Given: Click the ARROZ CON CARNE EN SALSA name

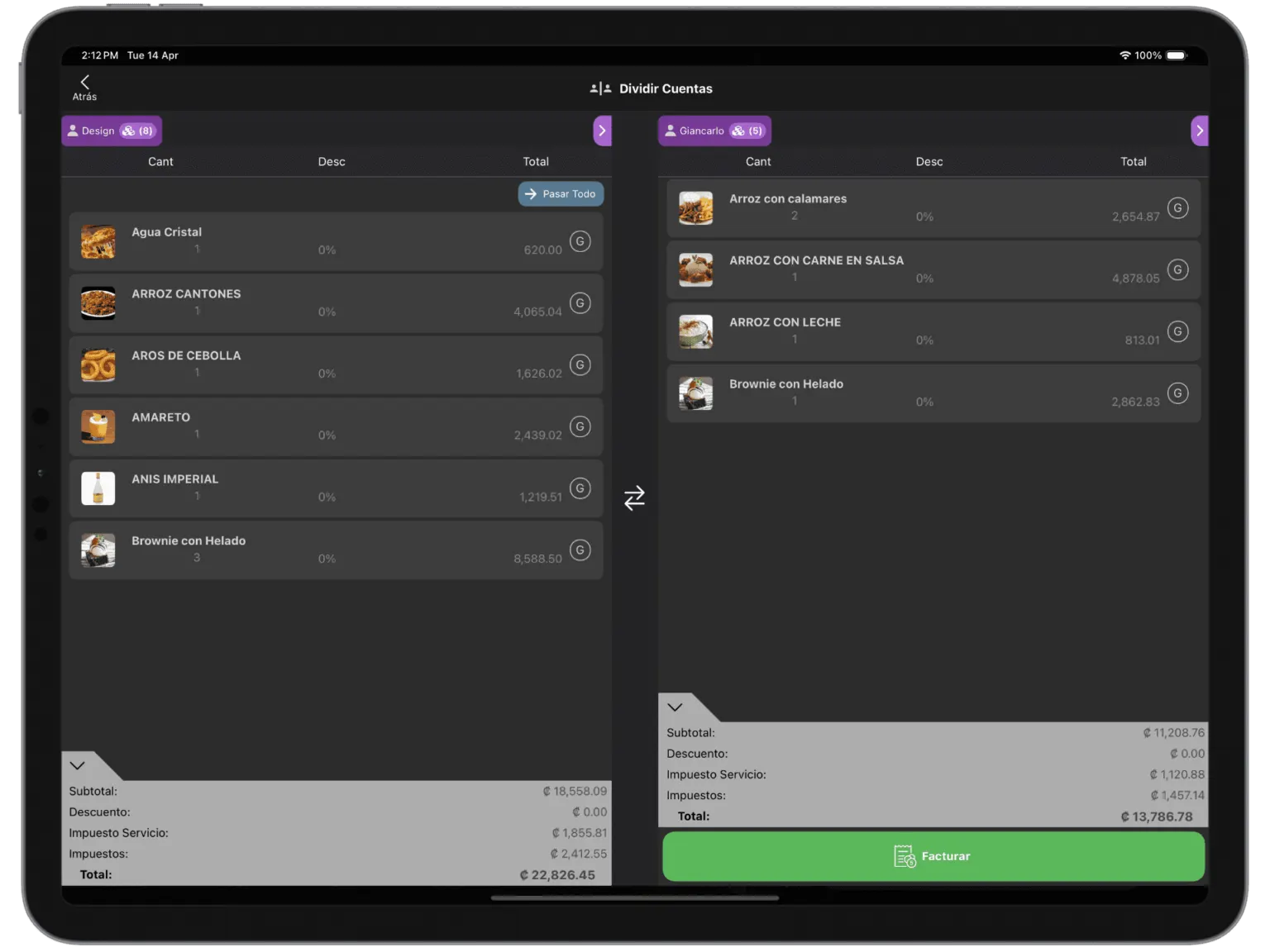Looking at the screenshot, I should tap(816, 260).
